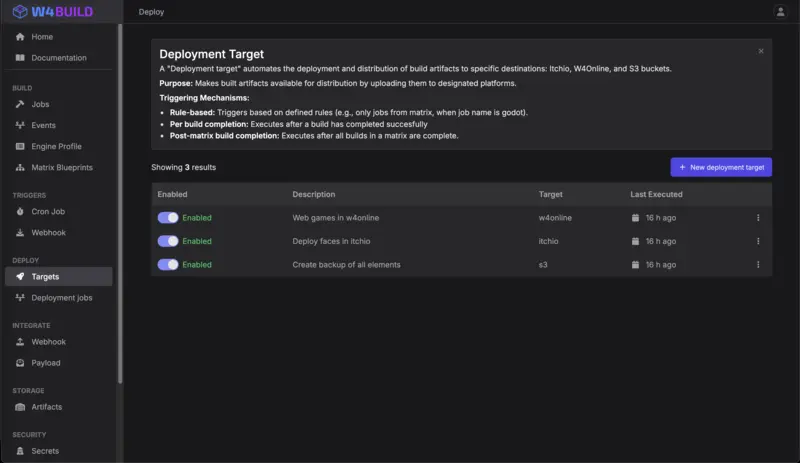Open the user profile avatar icon
This screenshot has height=463, width=800.
(780, 11)
